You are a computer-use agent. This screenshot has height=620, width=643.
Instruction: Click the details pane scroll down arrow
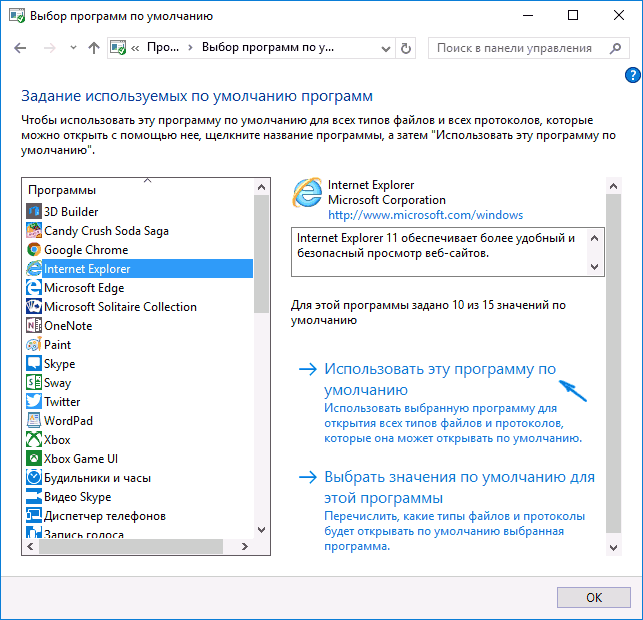613,547
